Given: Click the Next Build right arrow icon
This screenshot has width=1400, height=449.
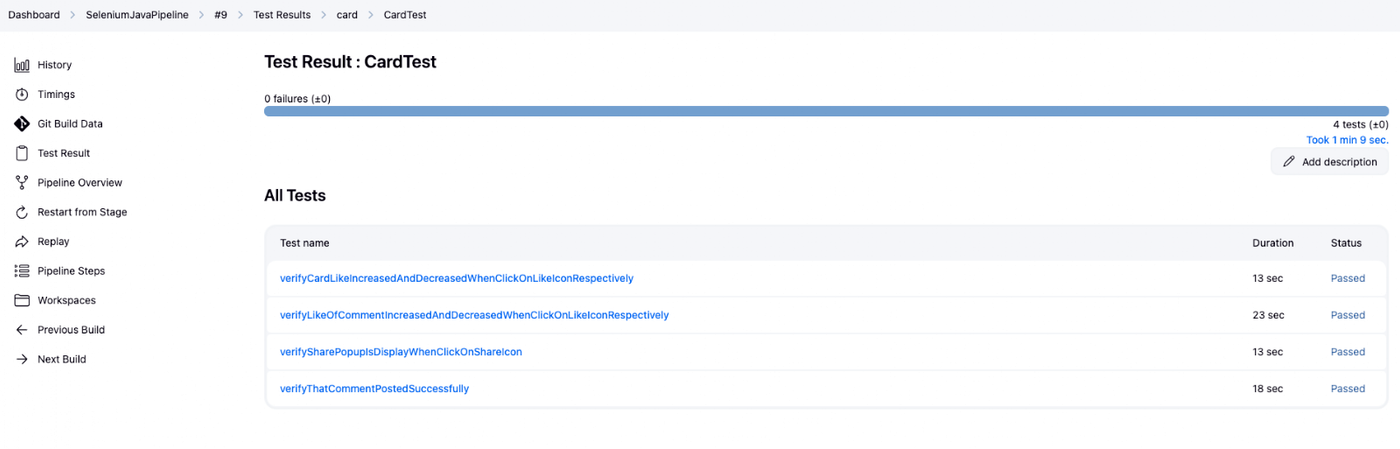Looking at the screenshot, I should 22,359.
